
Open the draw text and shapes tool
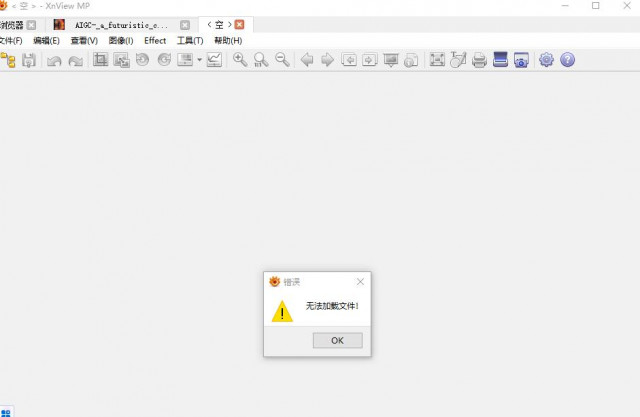458,60
